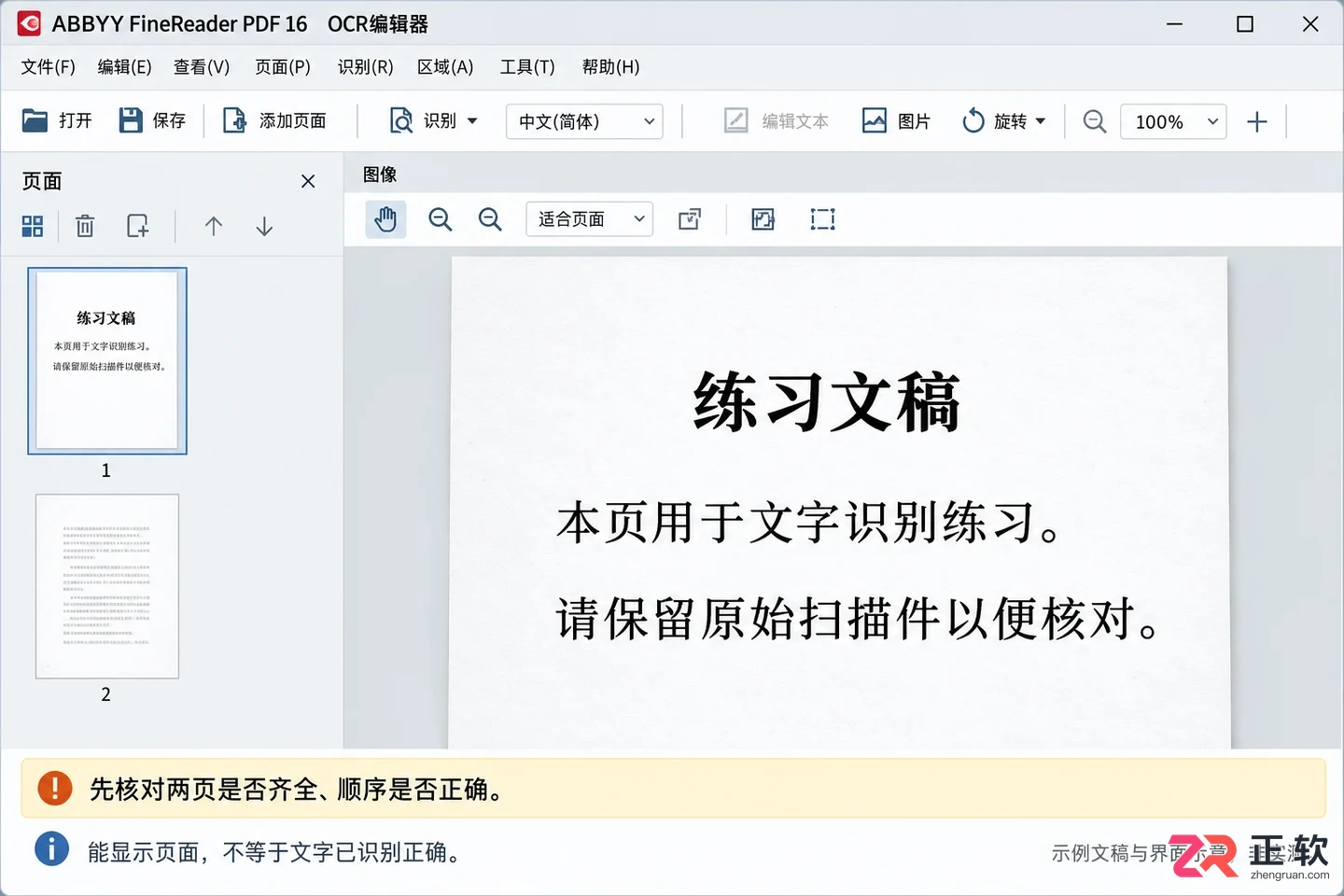1344x896 pixels.
Task: Delete the selected page with trash icon
Action: coord(85,226)
